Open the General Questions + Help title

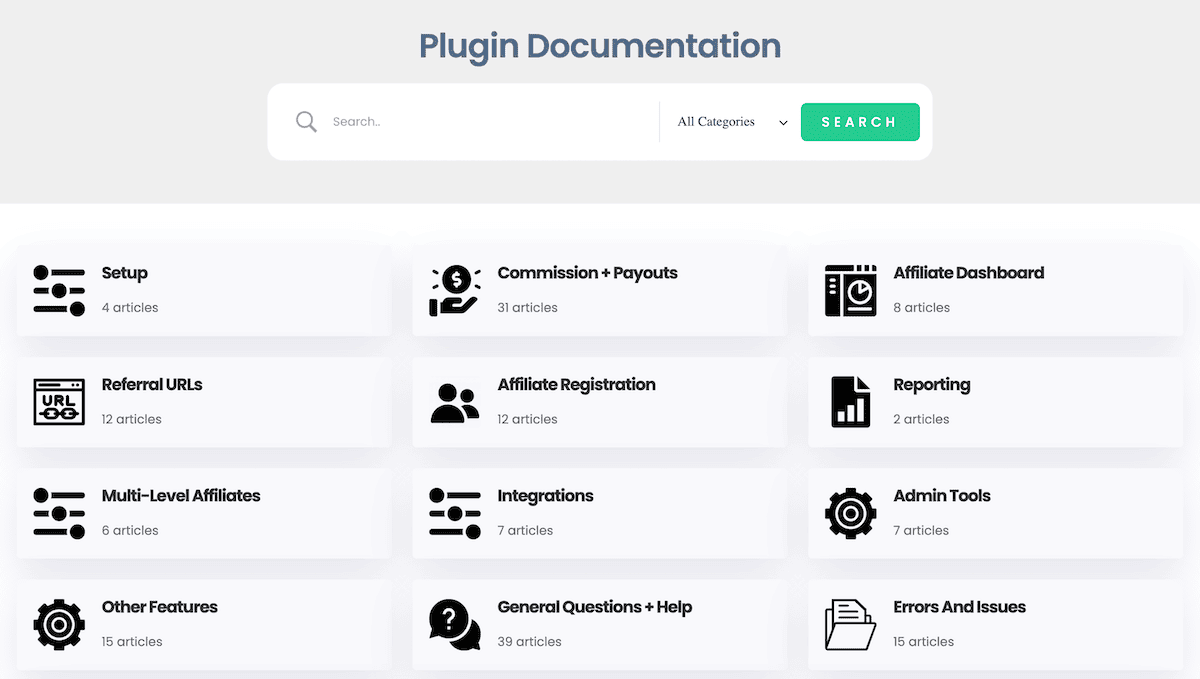point(595,607)
